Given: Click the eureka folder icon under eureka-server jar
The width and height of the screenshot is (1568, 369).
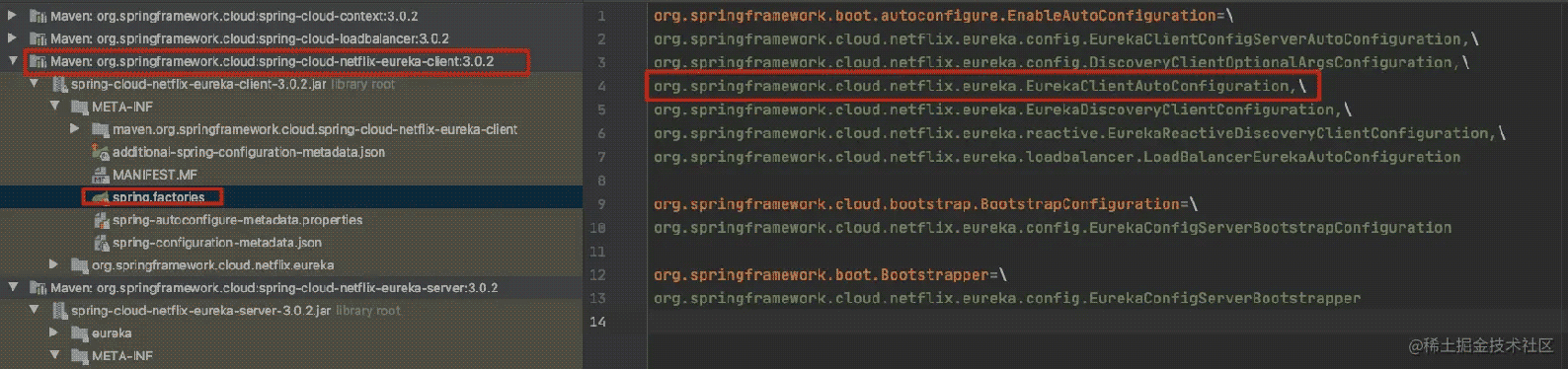Looking at the screenshot, I should point(80,333).
